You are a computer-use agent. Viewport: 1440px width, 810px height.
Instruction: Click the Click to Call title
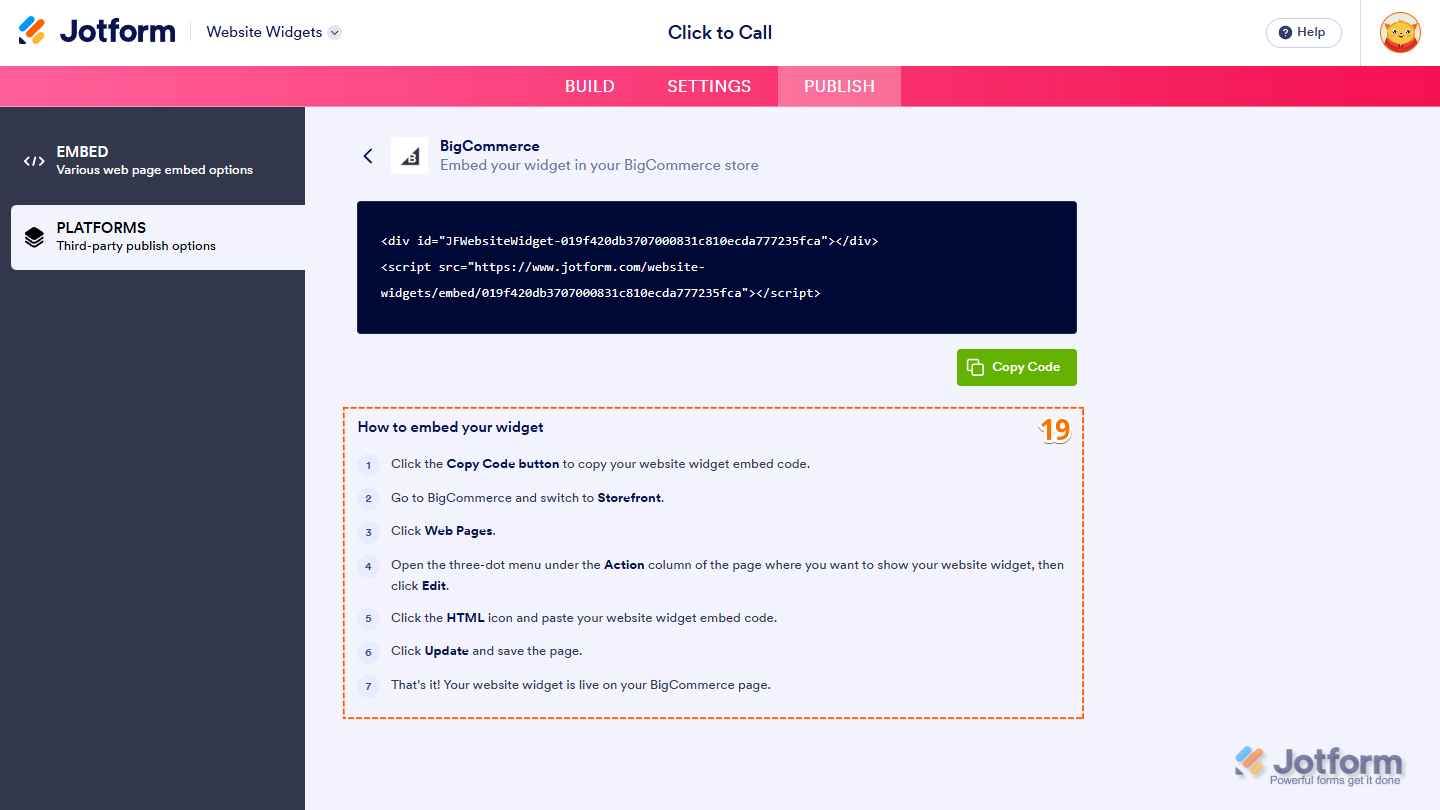coord(720,32)
